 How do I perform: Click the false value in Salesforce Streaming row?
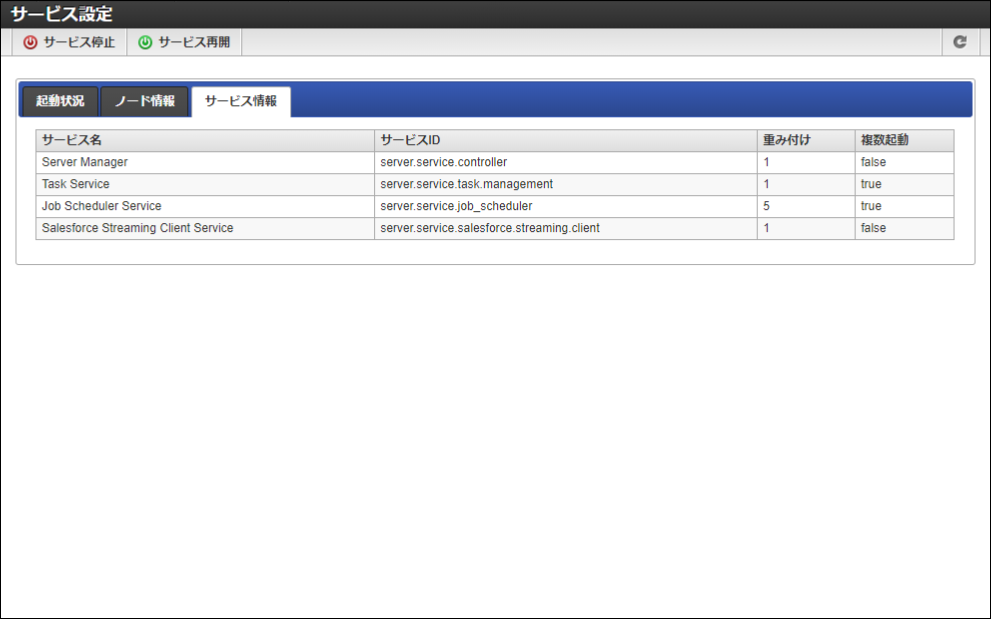(873, 228)
